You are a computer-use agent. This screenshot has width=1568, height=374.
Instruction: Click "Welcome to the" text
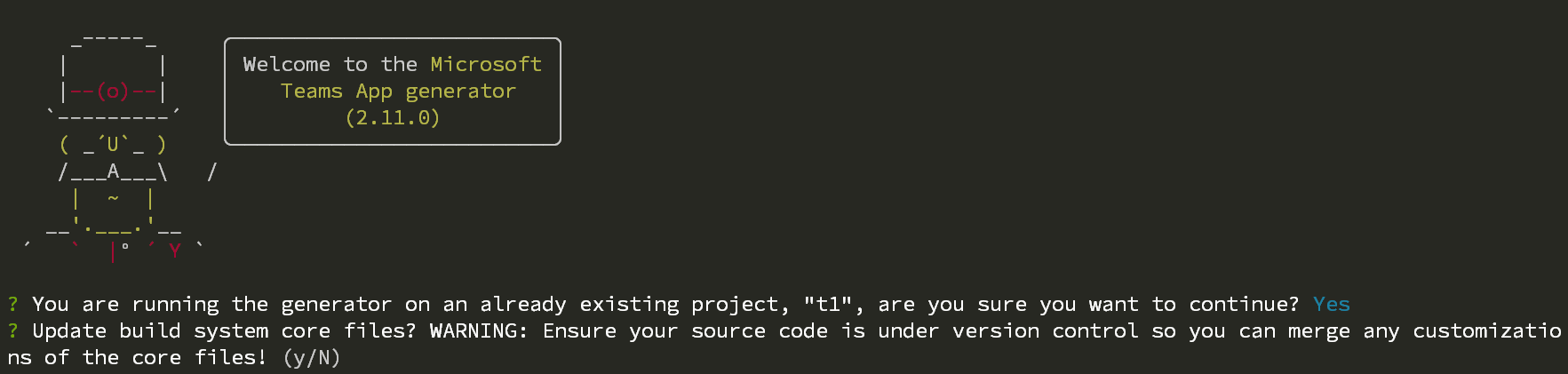[330, 65]
